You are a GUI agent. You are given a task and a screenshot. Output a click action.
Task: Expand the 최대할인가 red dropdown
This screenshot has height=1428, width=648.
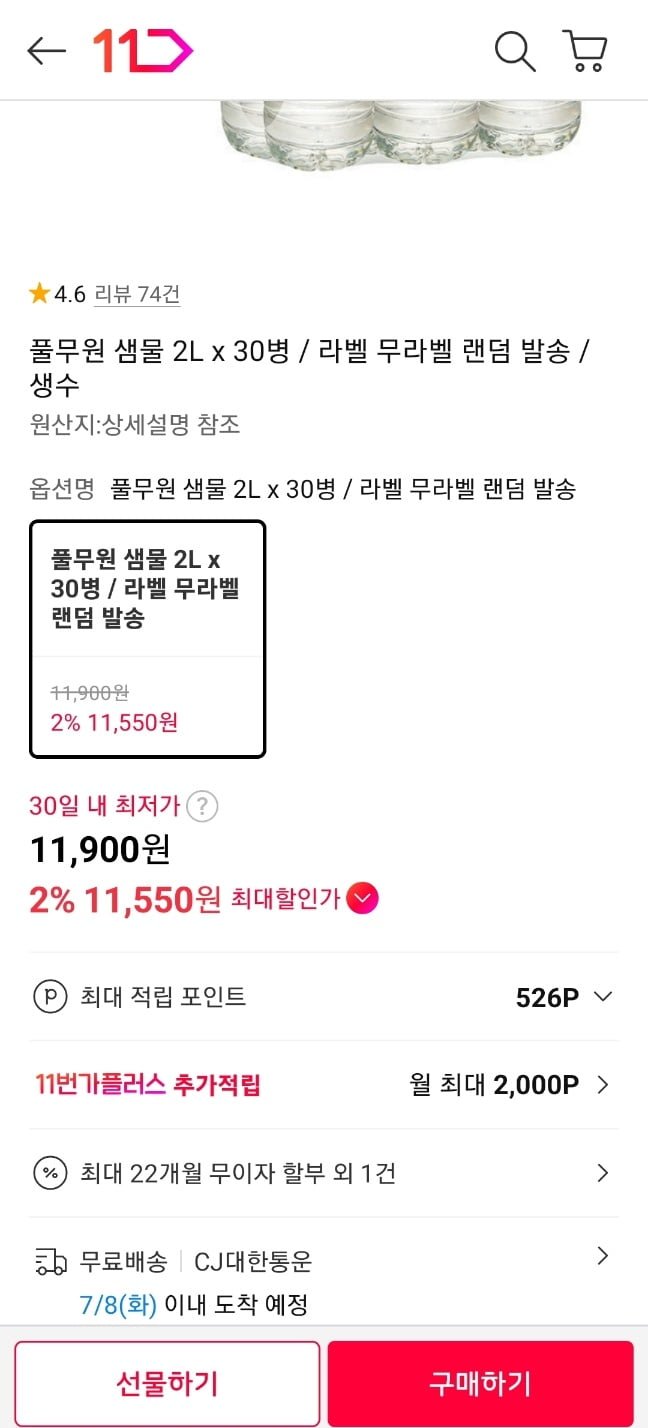tap(362, 900)
